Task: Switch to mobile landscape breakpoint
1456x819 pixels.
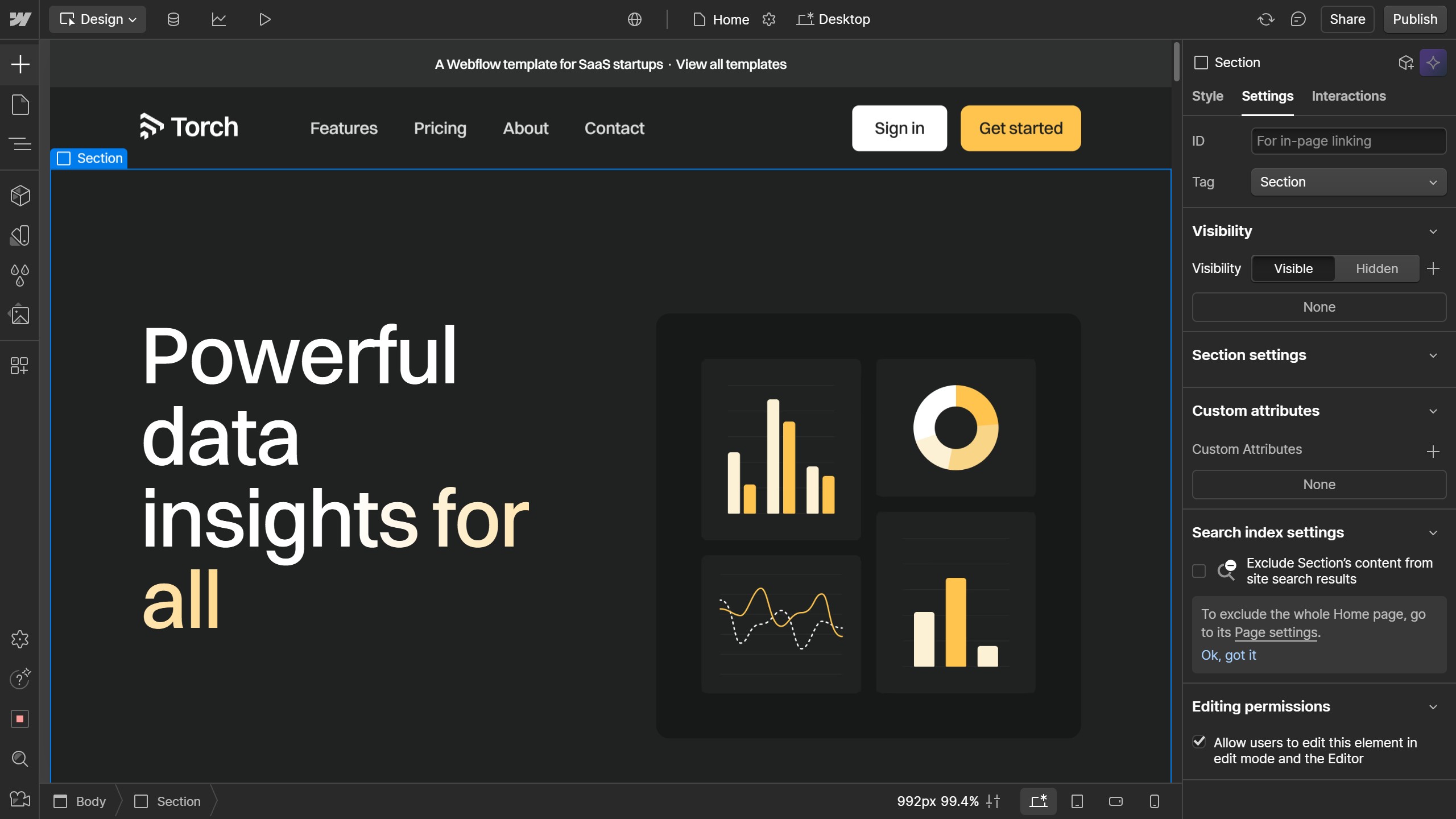Action: [x=1116, y=801]
